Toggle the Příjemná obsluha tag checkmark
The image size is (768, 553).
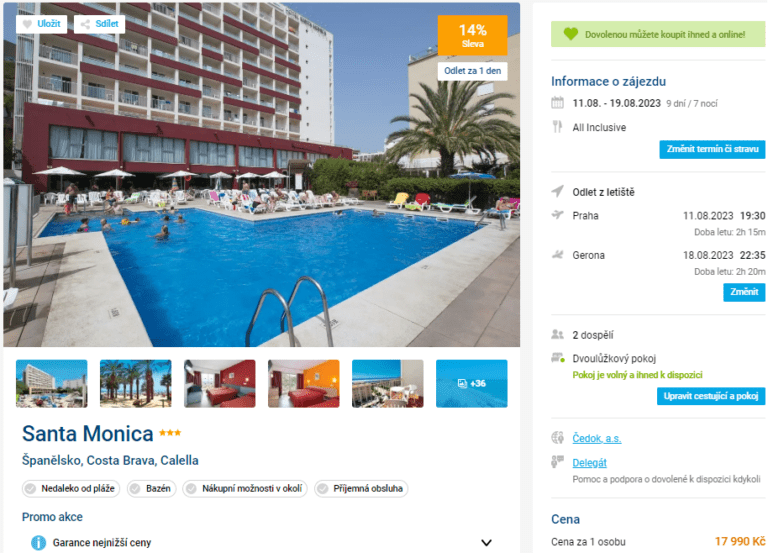point(322,488)
